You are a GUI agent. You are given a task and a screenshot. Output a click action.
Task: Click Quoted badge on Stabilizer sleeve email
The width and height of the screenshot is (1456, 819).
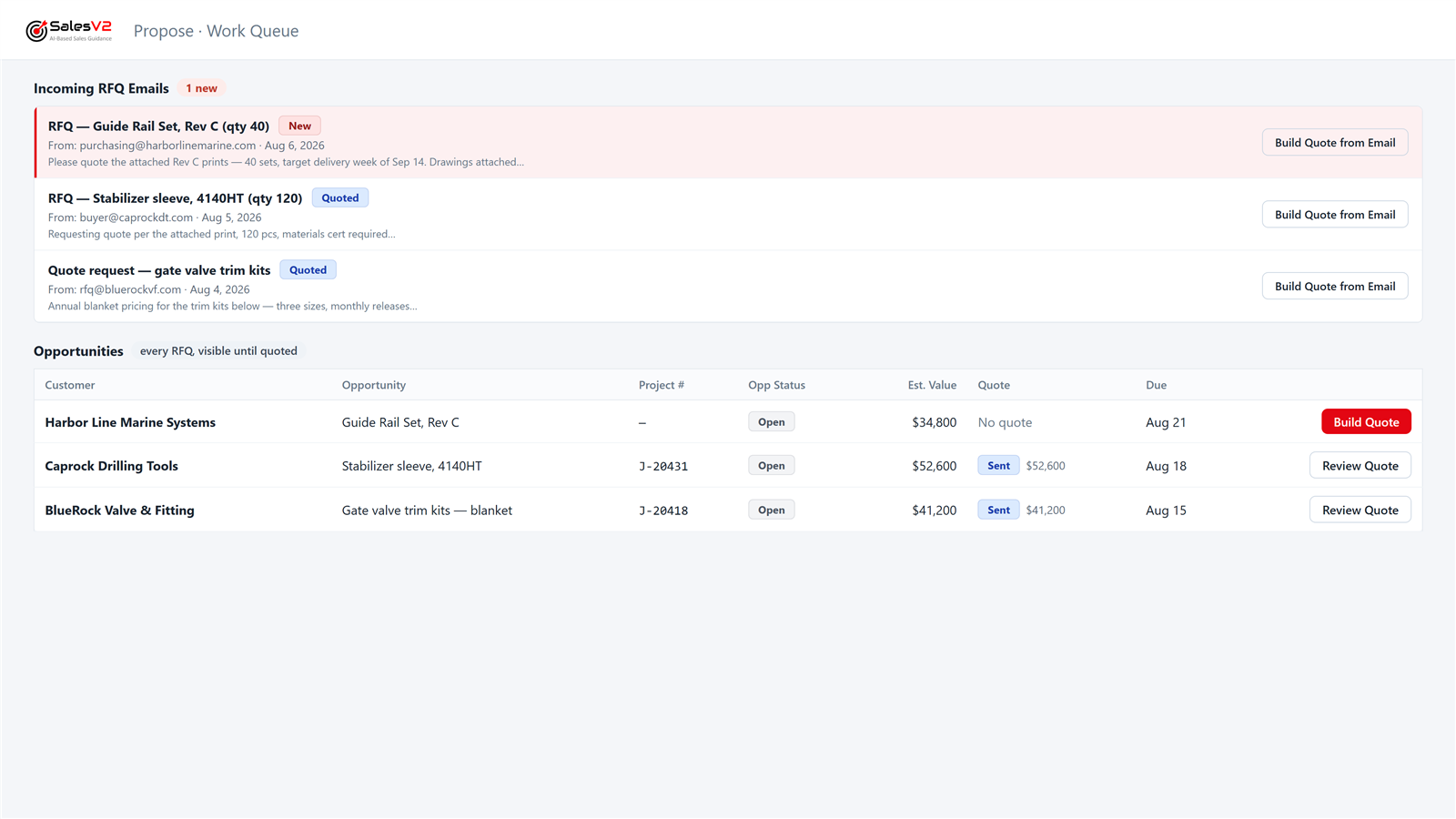pos(340,198)
